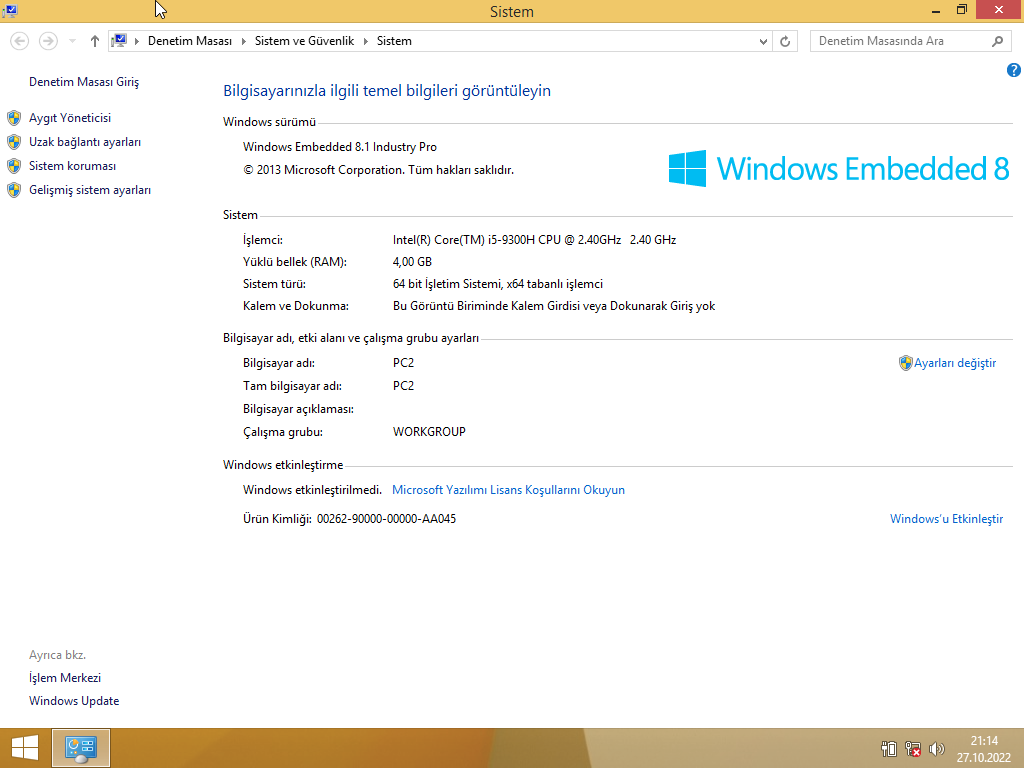Screen dimensions: 1024x768
Task: Refresh the Sistem page
Action: (785, 42)
